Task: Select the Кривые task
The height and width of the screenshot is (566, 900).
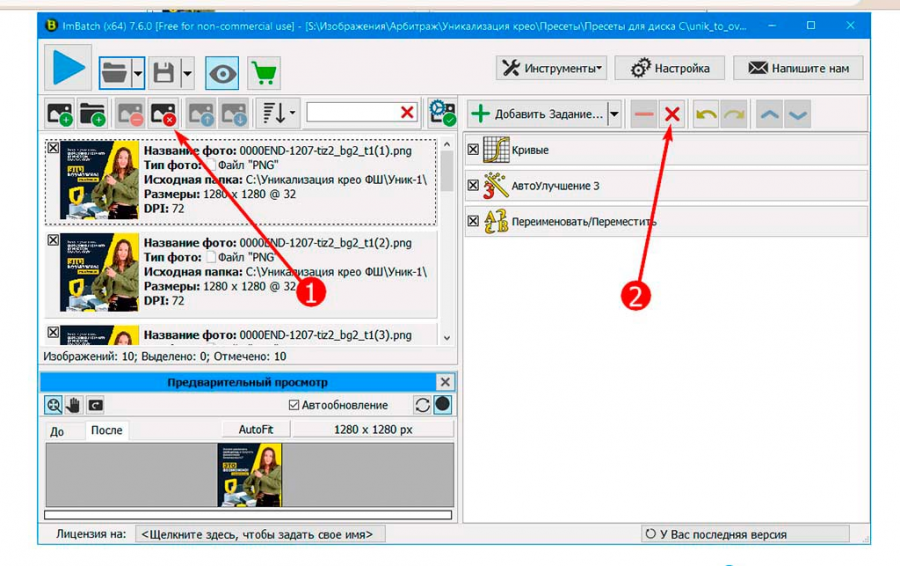Action: (x=666, y=150)
